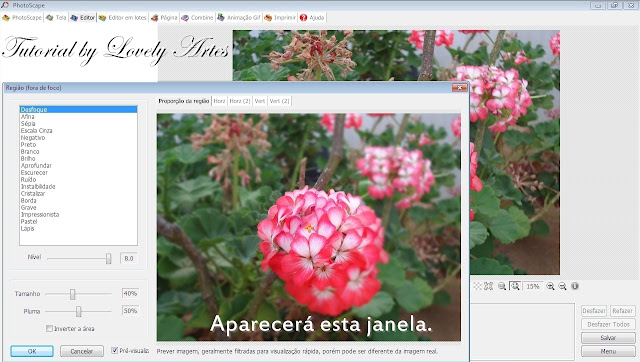
Task: Open the PhotoScape home tab
Action: click(22, 18)
